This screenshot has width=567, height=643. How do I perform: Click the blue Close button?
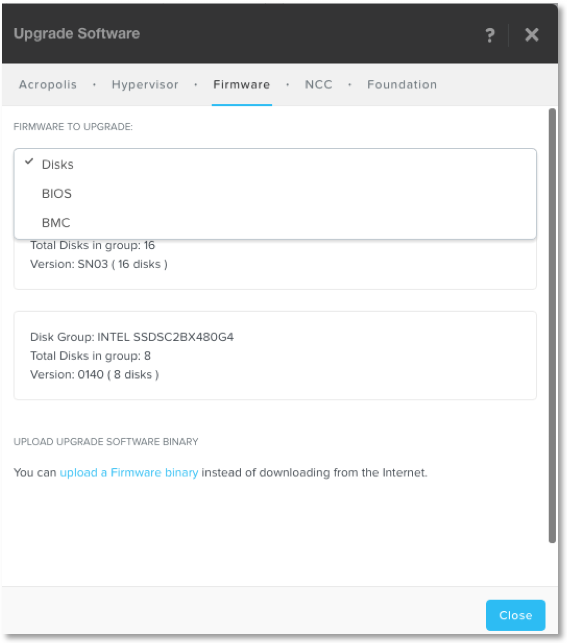[x=515, y=615]
